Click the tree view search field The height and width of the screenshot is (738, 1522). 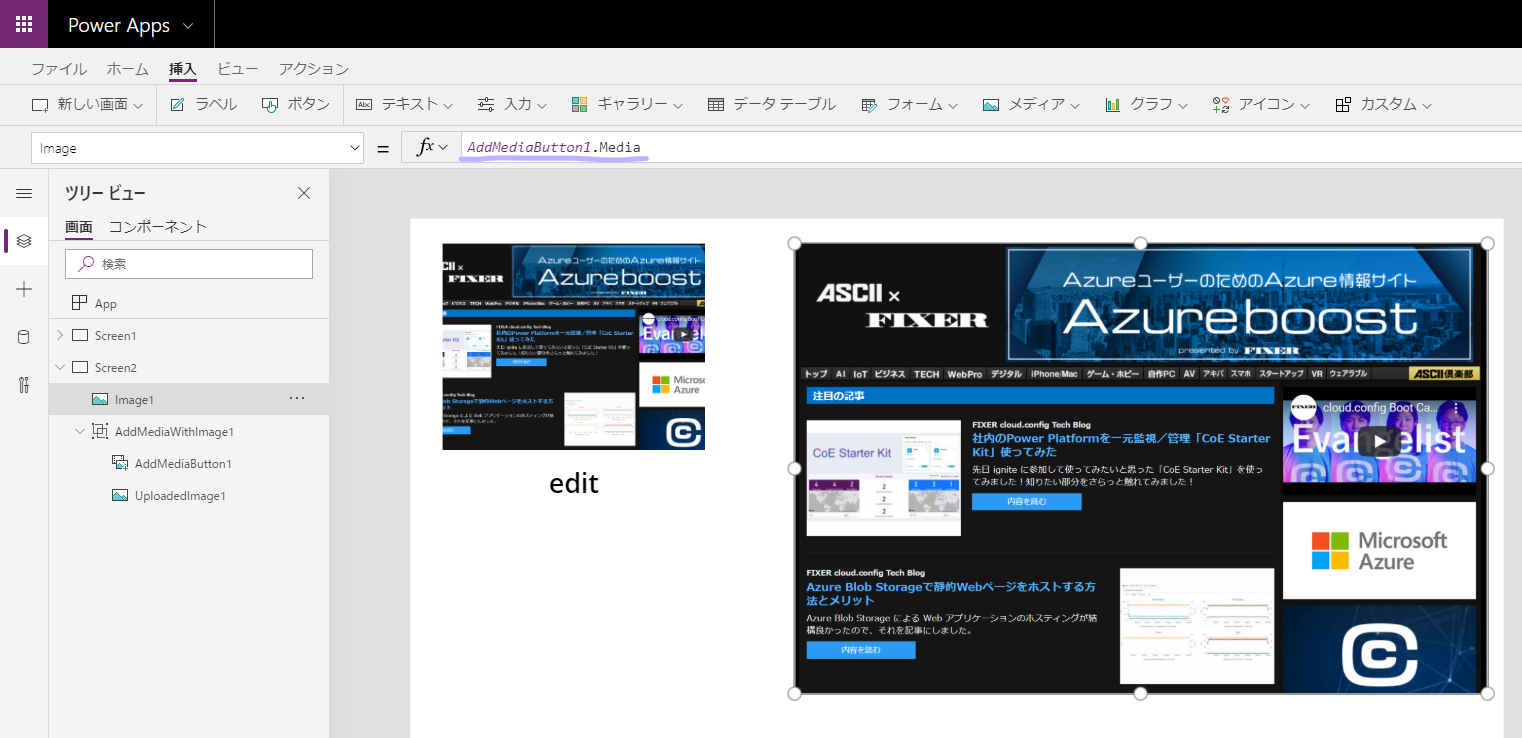(x=190, y=264)
